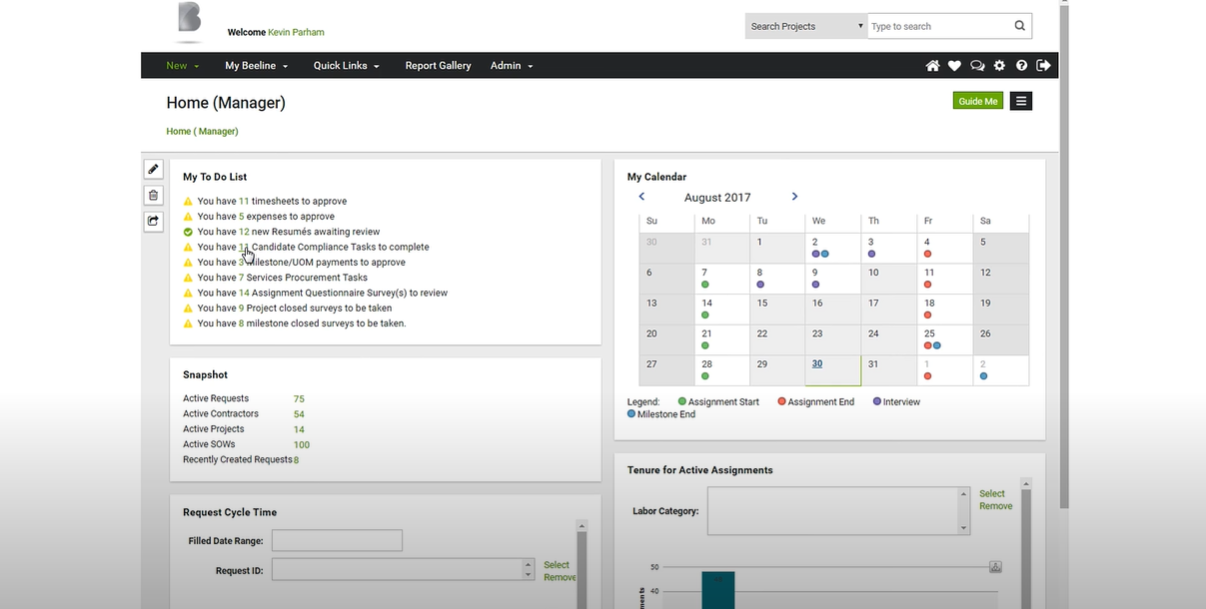Open the My Beeline dropdown menu
1206x609 pixels.
[256, 66]
